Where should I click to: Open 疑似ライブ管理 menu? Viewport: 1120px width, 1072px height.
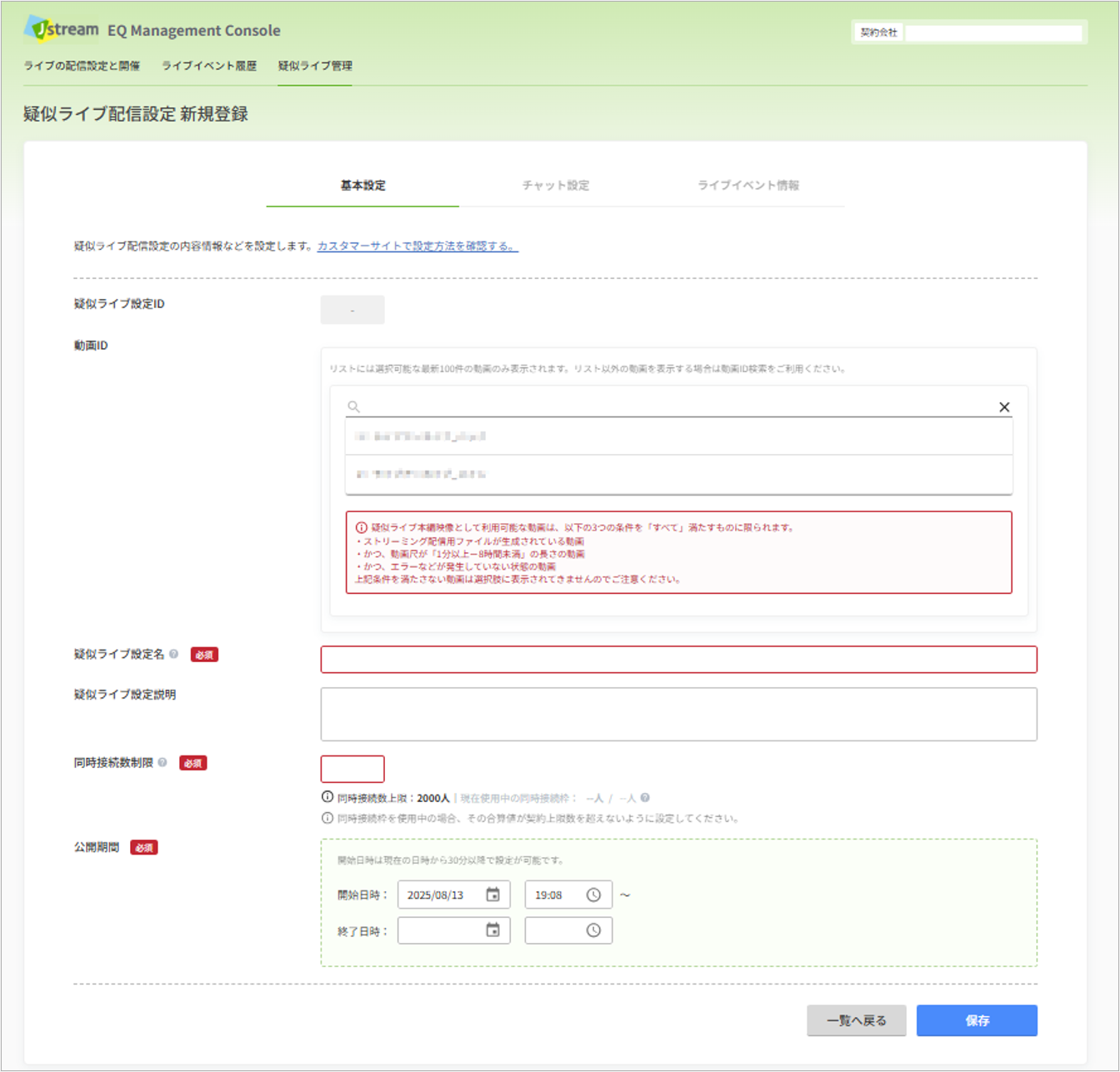click(x=315, y=66)
